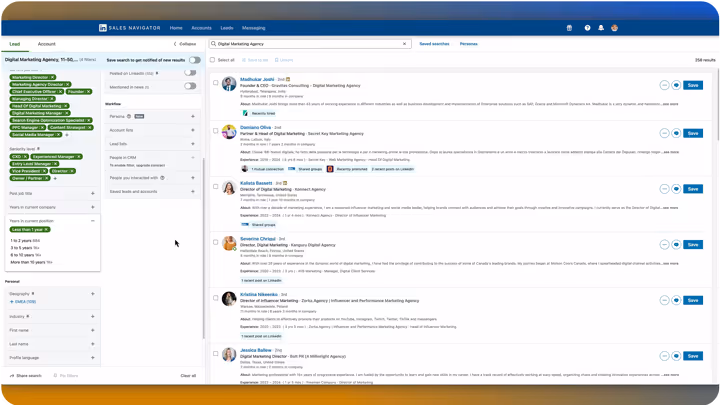Expand the Persona workflow filter
The height and width of the screenshot is (405, 720).
tap(193, 116)
